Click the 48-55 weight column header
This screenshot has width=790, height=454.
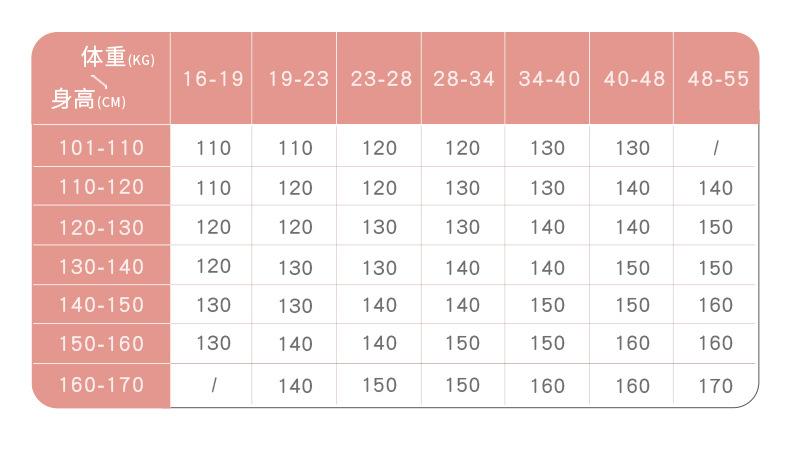coord(717,80)
